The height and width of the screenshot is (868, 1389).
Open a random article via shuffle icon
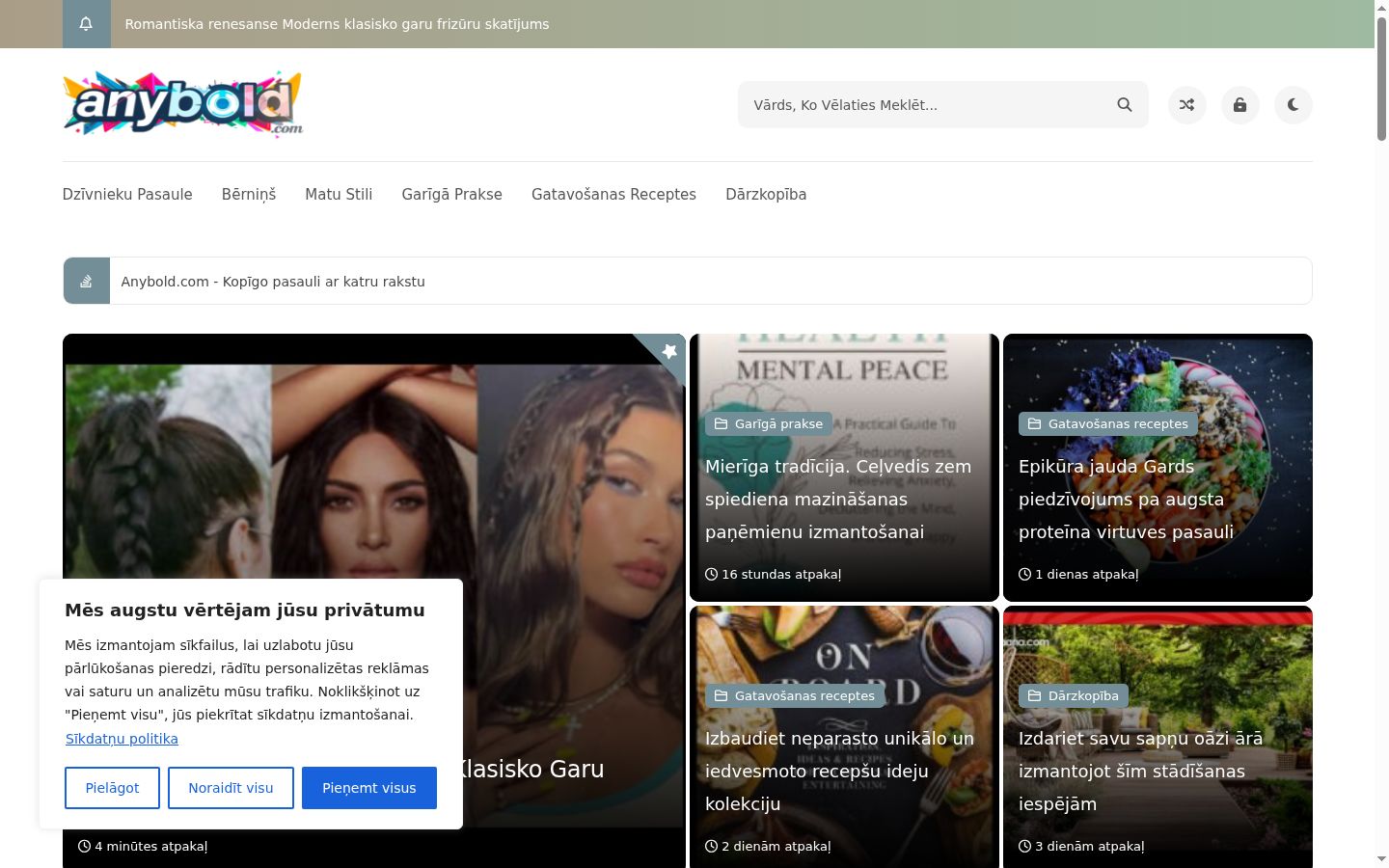(x=1187, y=105)
